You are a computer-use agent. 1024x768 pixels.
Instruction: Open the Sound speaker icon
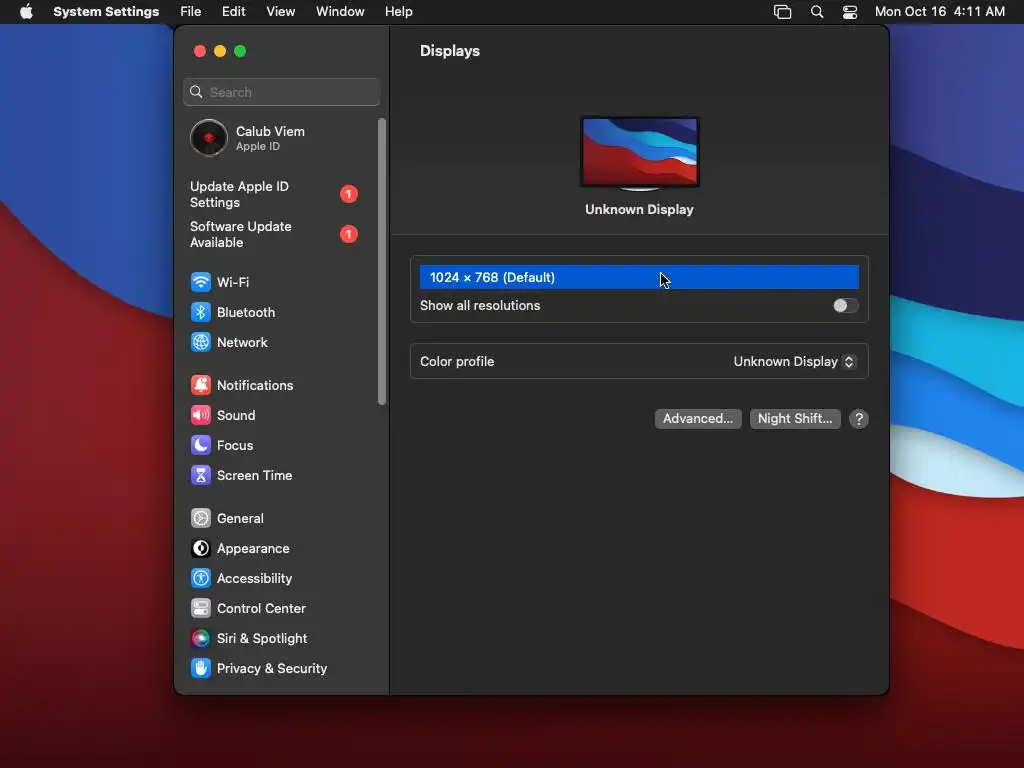pos(200,415)
